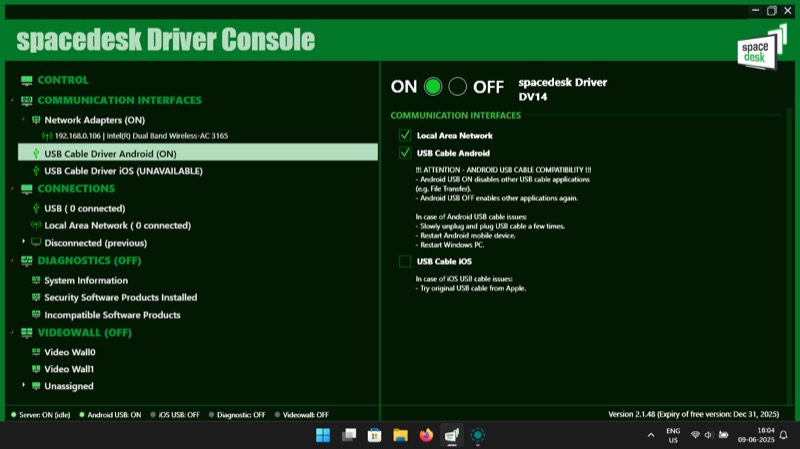Screen dimensions: 800x449
Task: Select Video Wall0 entry
Action: [x=70, y=352]
